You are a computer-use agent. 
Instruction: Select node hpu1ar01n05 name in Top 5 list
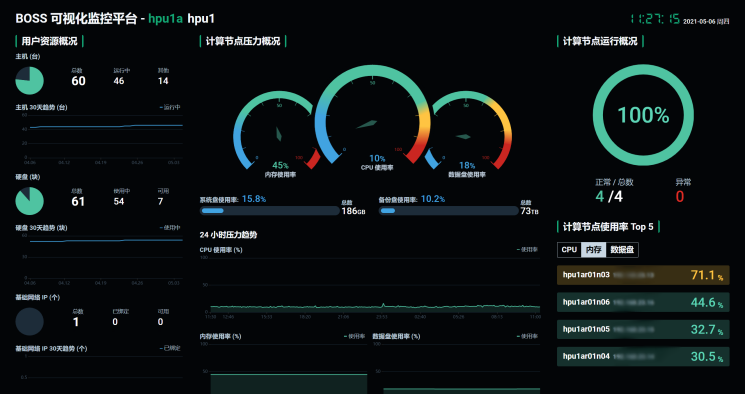(586, 329)
